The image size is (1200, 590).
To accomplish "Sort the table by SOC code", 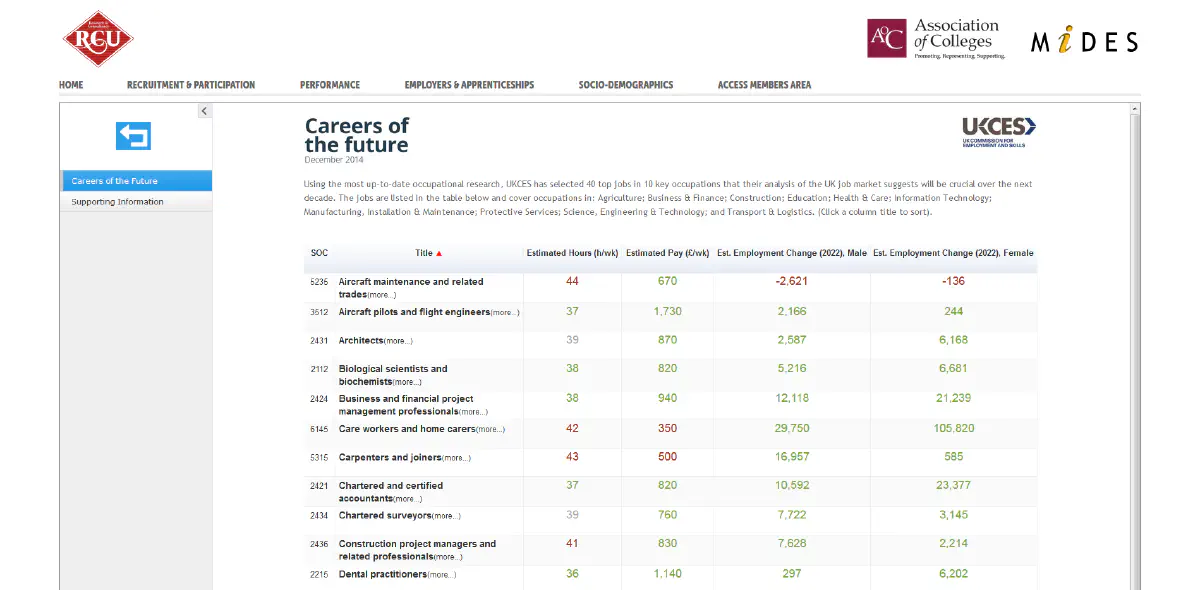I will coord(319,253).
